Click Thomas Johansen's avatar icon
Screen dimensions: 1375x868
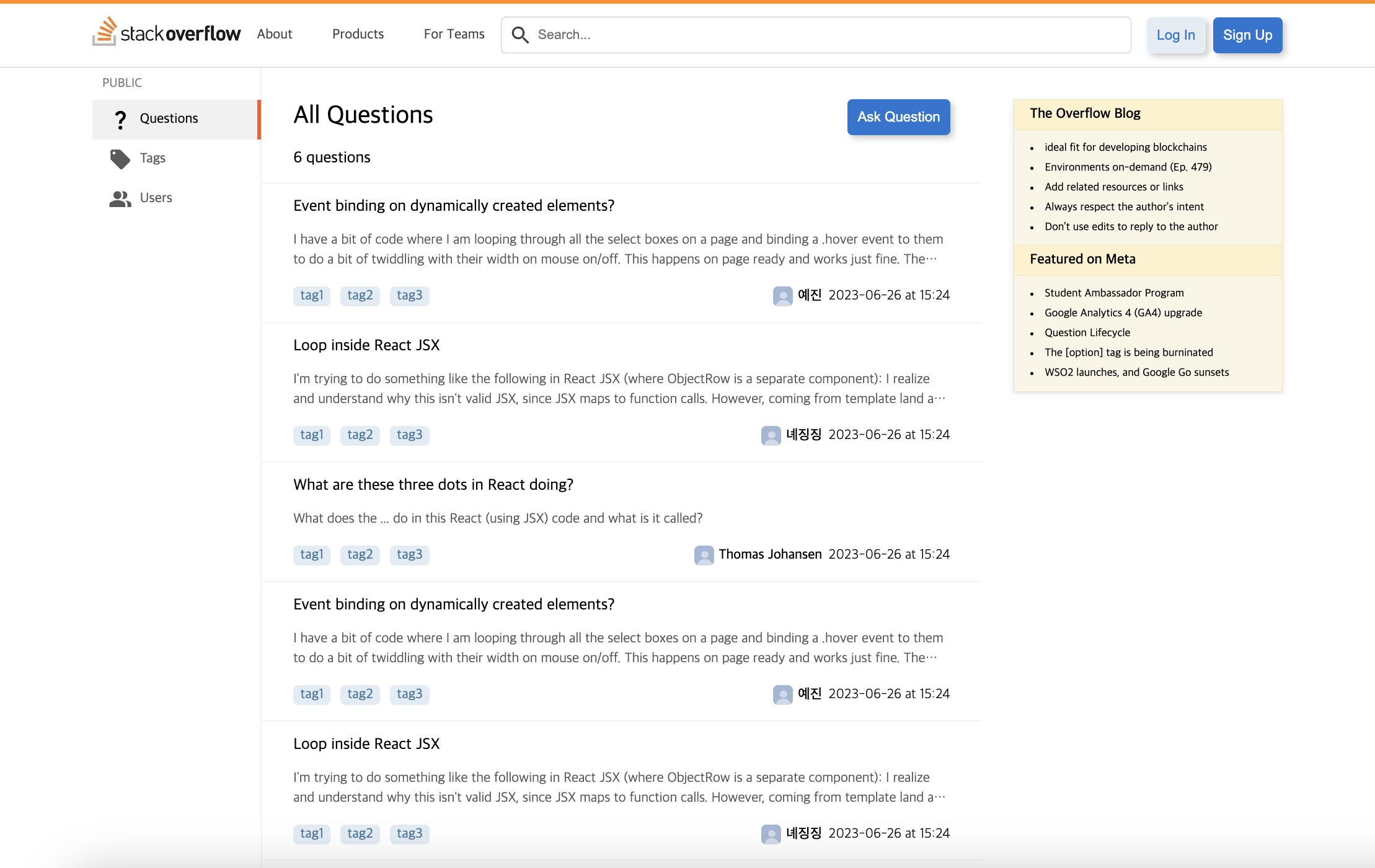704,555
